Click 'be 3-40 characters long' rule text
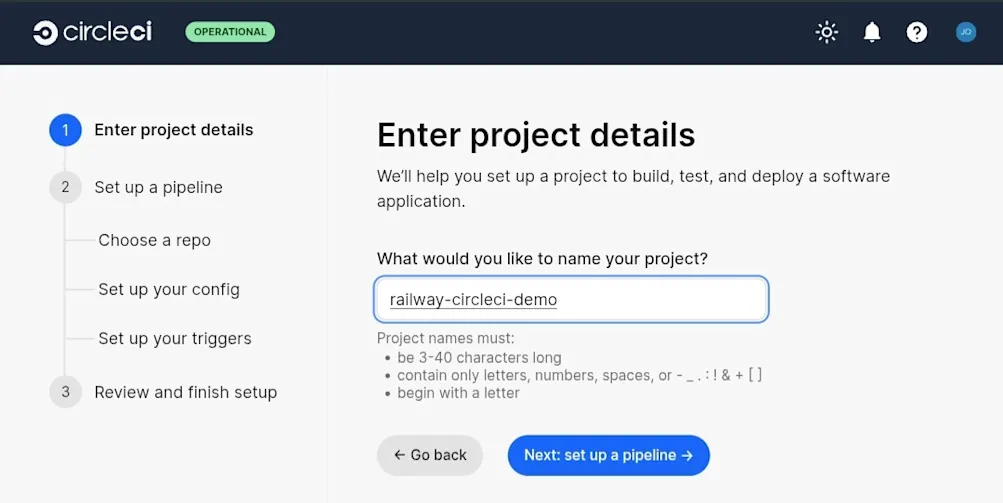1003x503 pixels. pos(479,358)
